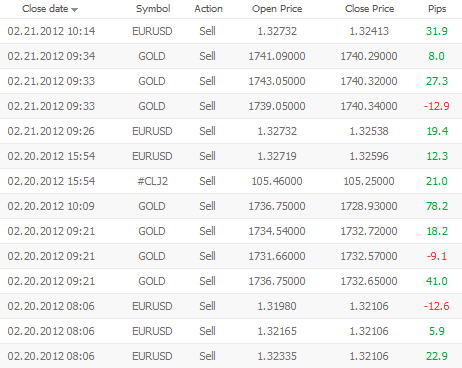The height and width of the screenshot is (368, 462).
Task: Select the EURUSD trade closed 02.21.2012 10:14
Action: (231, 31)
